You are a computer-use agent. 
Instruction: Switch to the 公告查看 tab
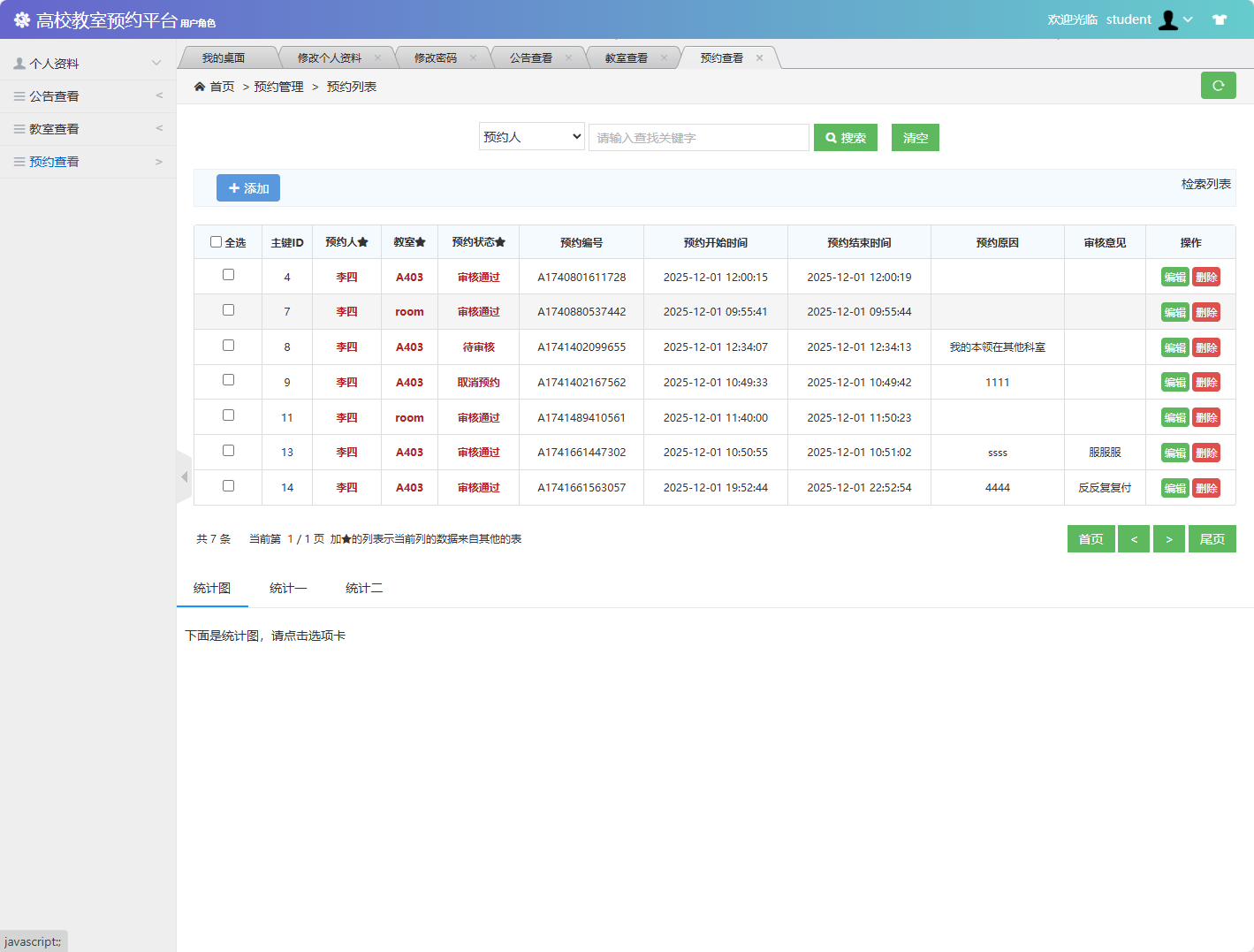530,58
